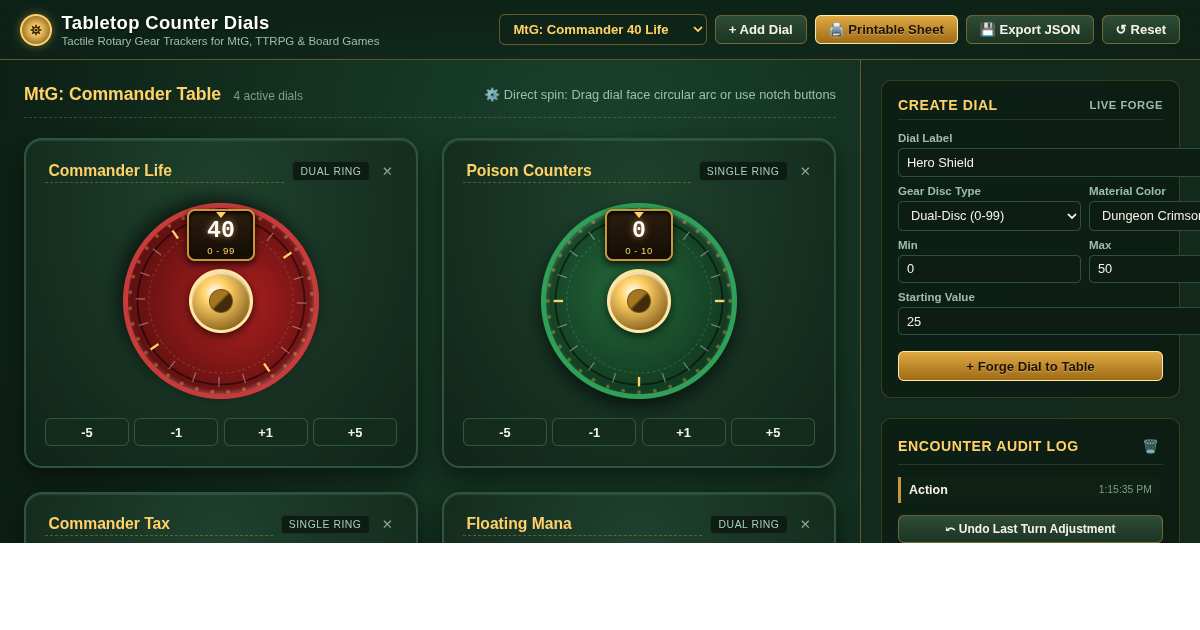
Task: Click the DUAL RING badge on Commander Life
Action: click(x=331, y=171)
